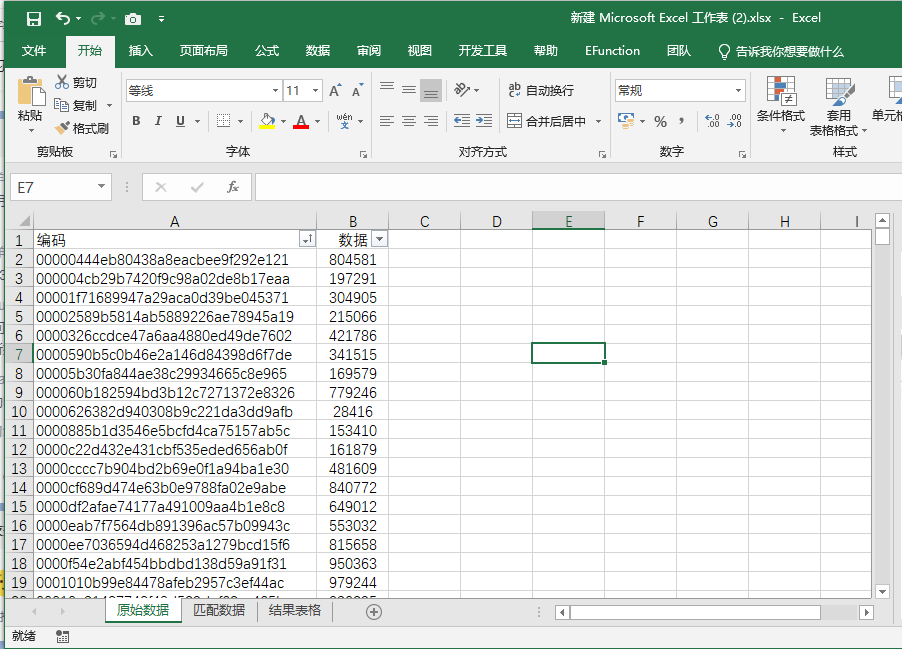Switch to the 页面布局 page layout tab

[x=204, y=51]
